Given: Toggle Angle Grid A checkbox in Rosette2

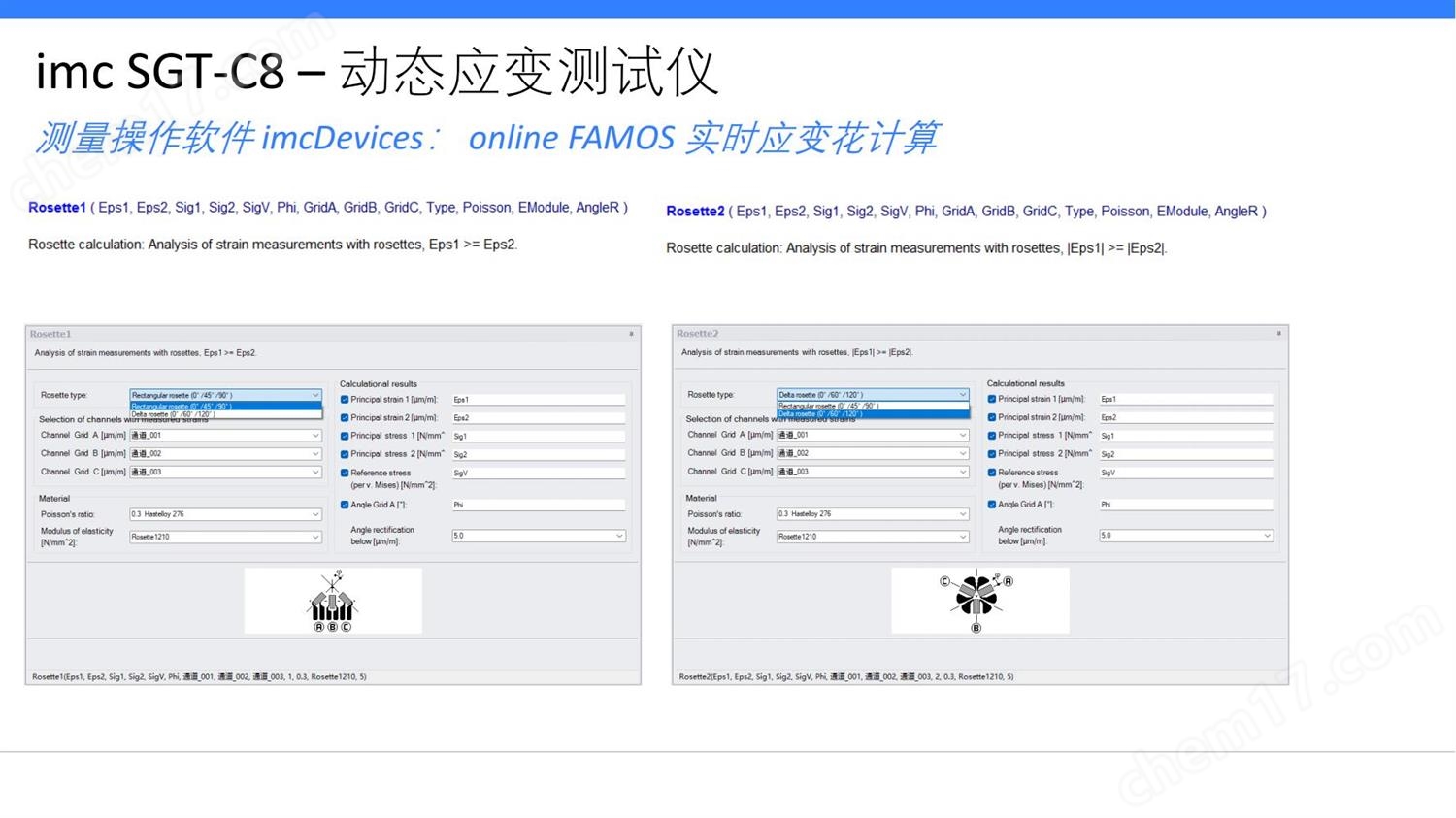Looking at the screenshot, I should (x=992, y=505).
